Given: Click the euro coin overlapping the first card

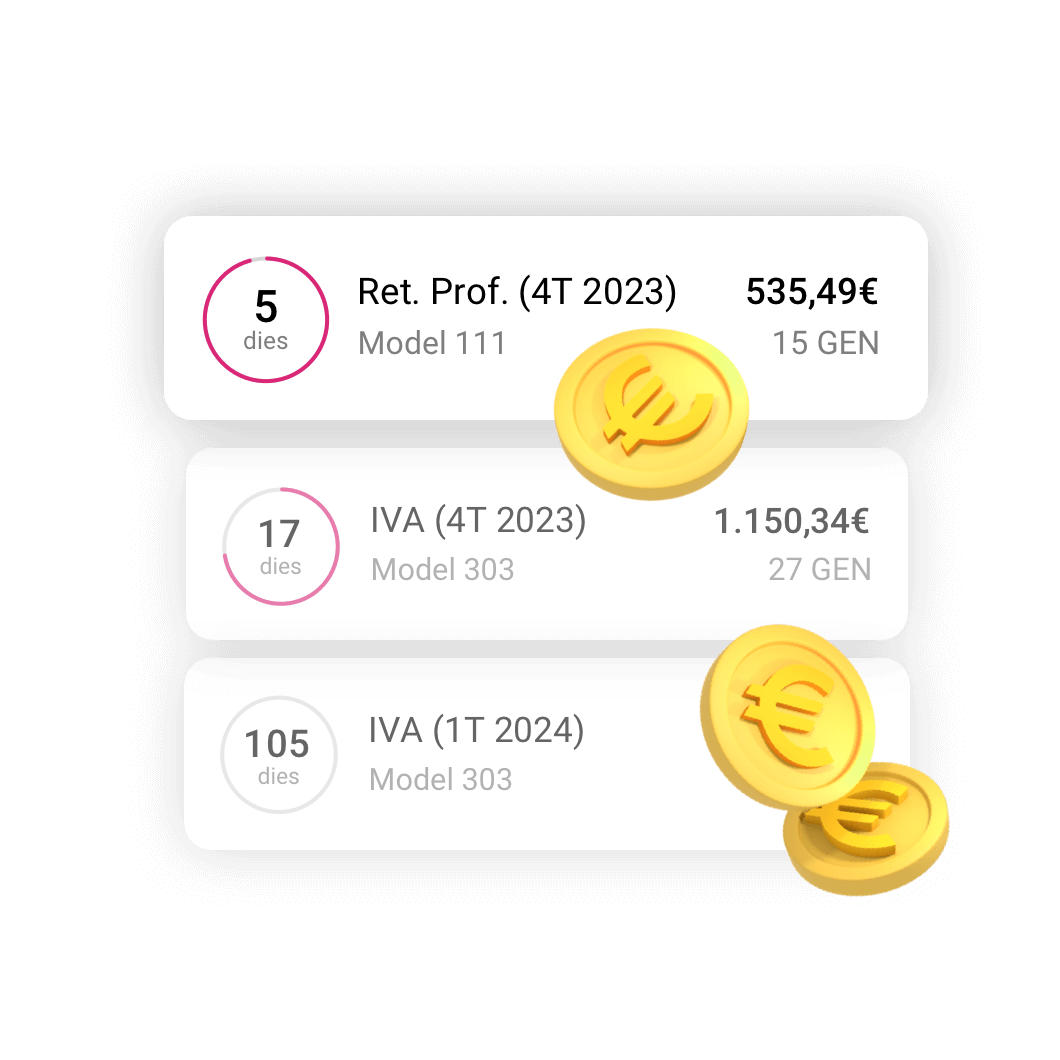Looking at the screenshot, I should [x=651, y=414].
